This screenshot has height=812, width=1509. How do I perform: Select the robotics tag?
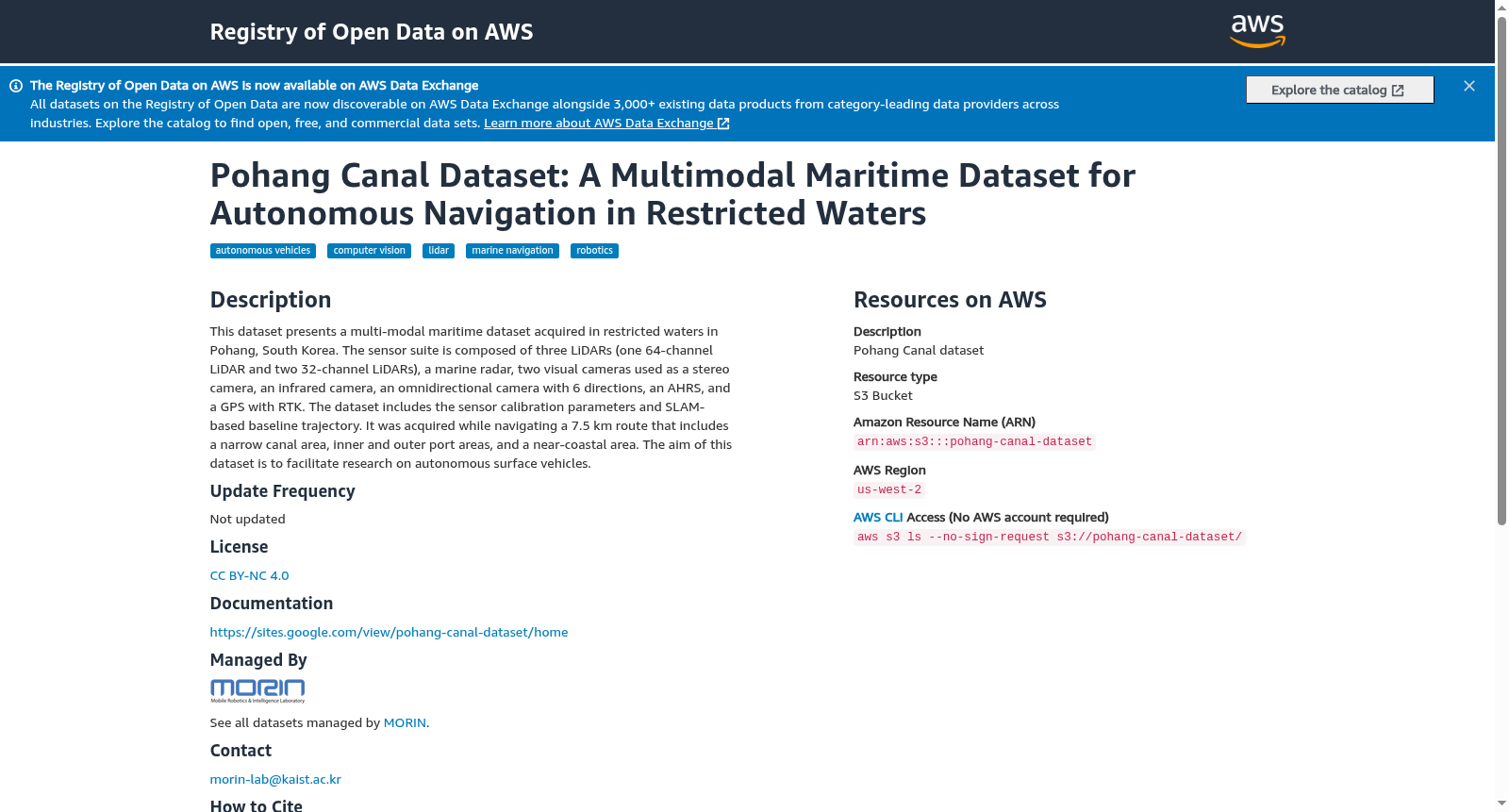point(594,251)
